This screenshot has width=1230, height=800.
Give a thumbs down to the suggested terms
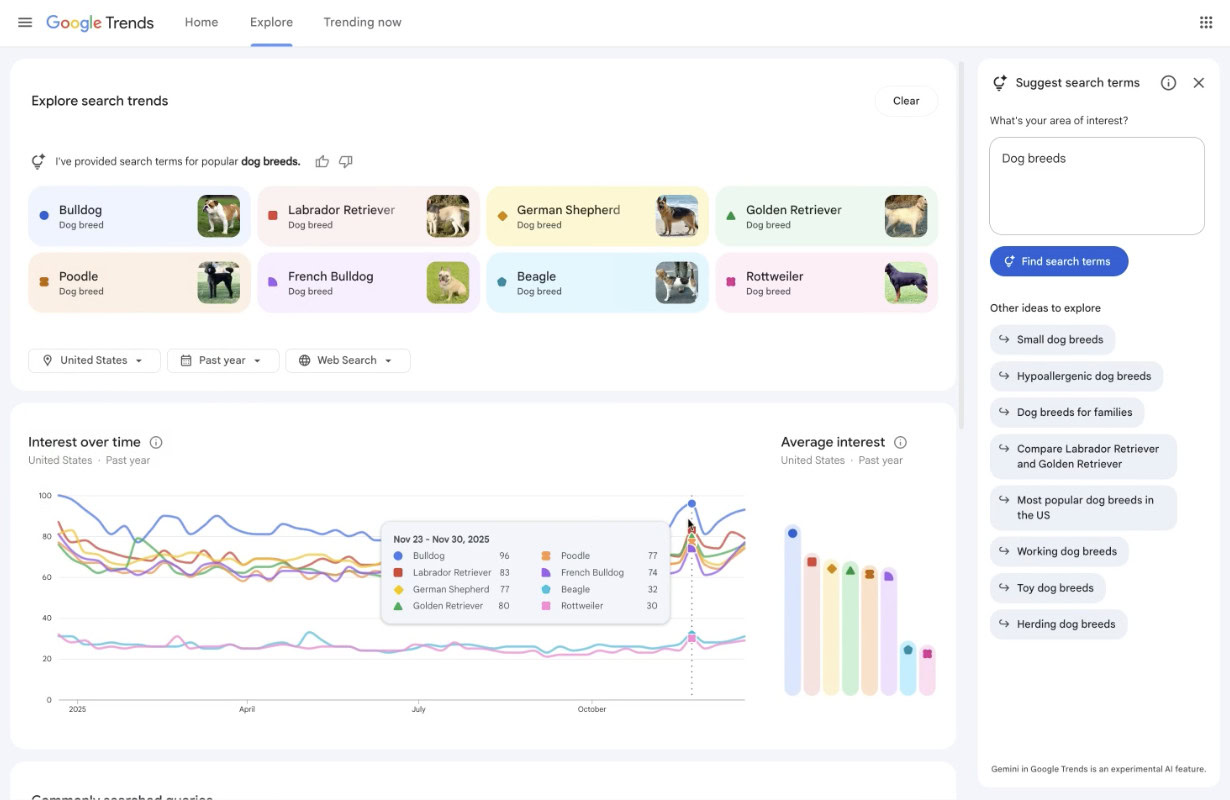pos(346,161)
